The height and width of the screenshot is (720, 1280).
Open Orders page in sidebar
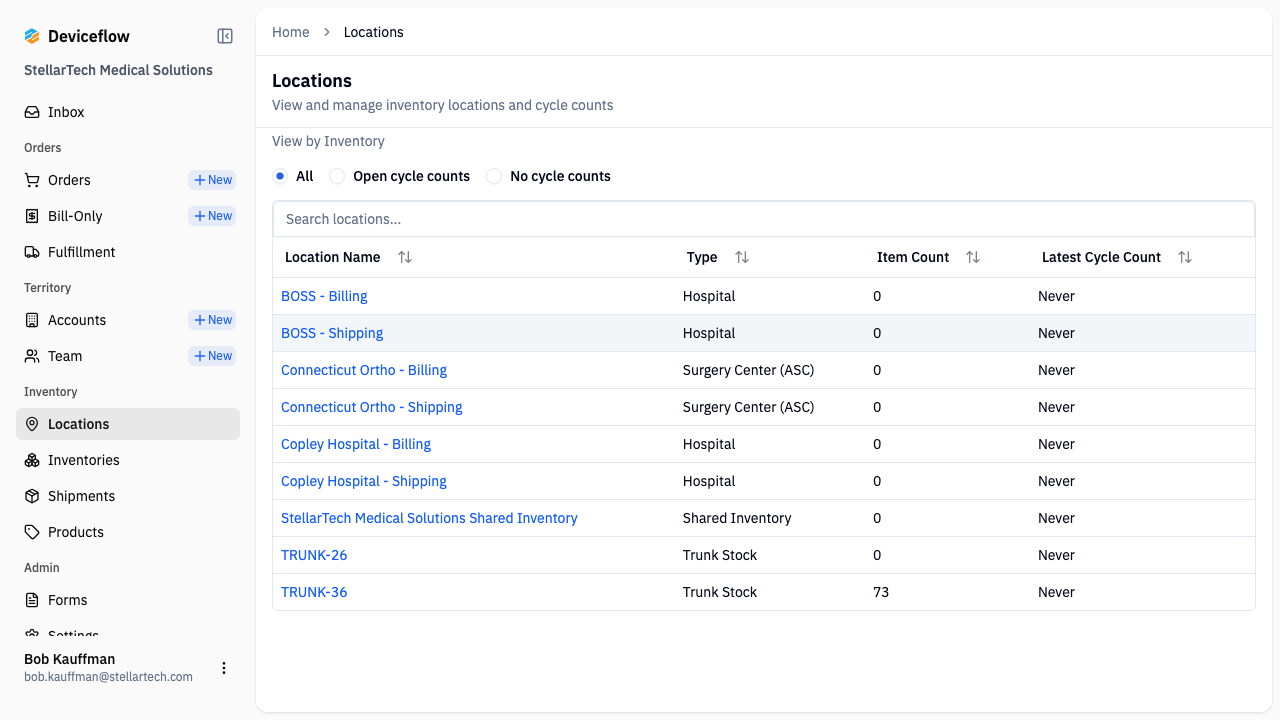(x=69, y=180)
